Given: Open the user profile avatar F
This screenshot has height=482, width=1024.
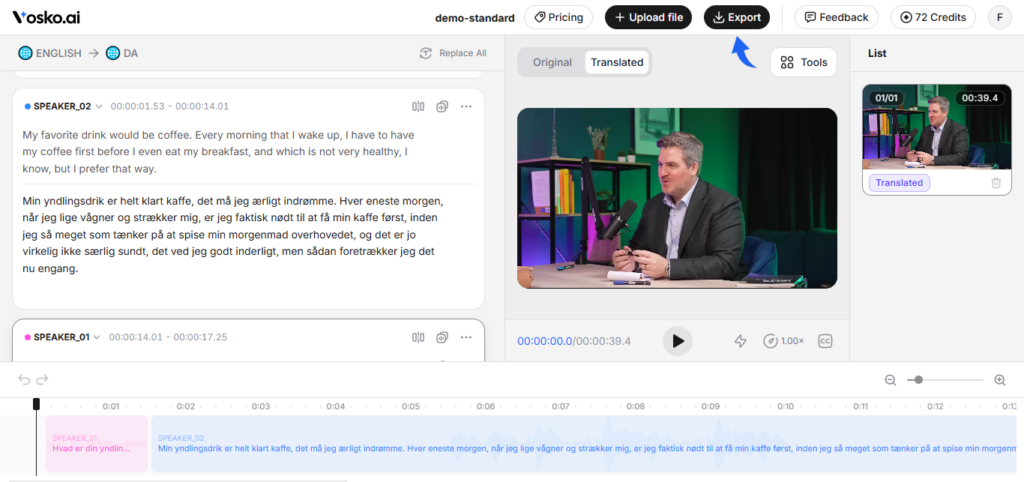Looking at the screenshot, I should click(1000, 18).
